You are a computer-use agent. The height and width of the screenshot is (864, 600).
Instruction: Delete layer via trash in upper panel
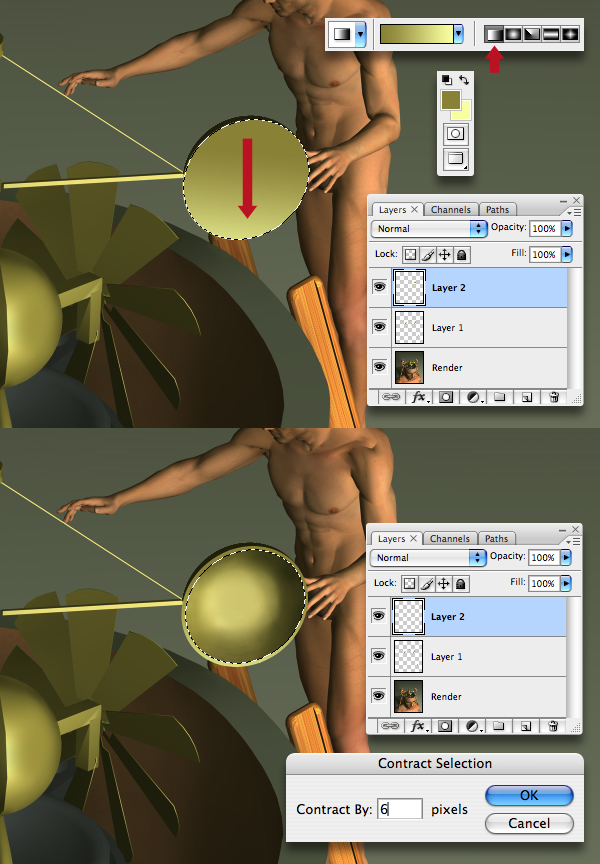[x=554, y=397]
